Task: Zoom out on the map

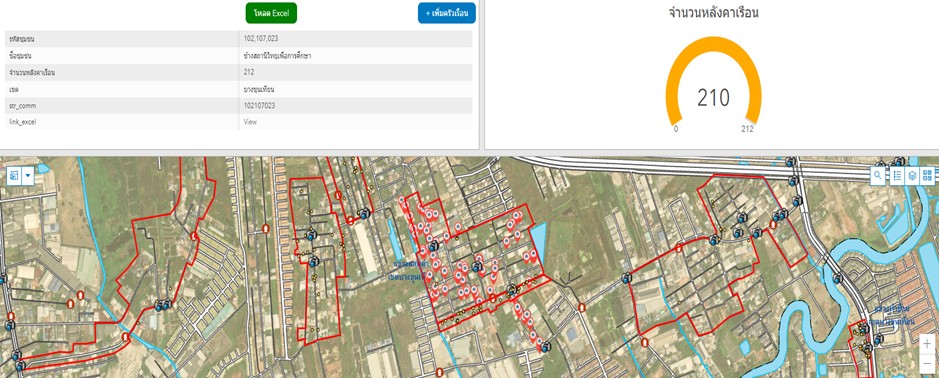Action: pyautogui.click(x=927, y=361)
